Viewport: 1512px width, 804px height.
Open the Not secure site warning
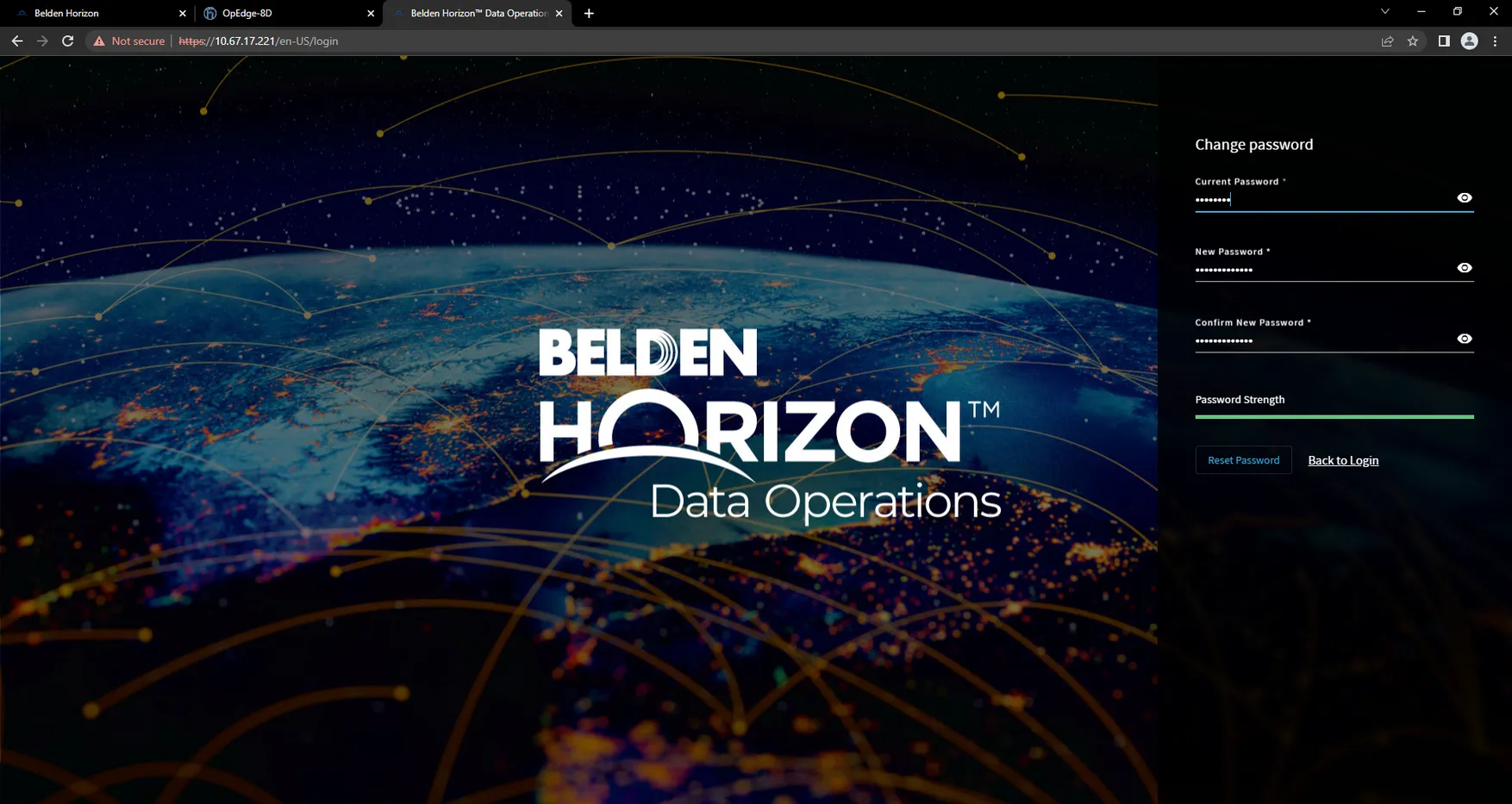pyautogui.click(x=129, y=41)
